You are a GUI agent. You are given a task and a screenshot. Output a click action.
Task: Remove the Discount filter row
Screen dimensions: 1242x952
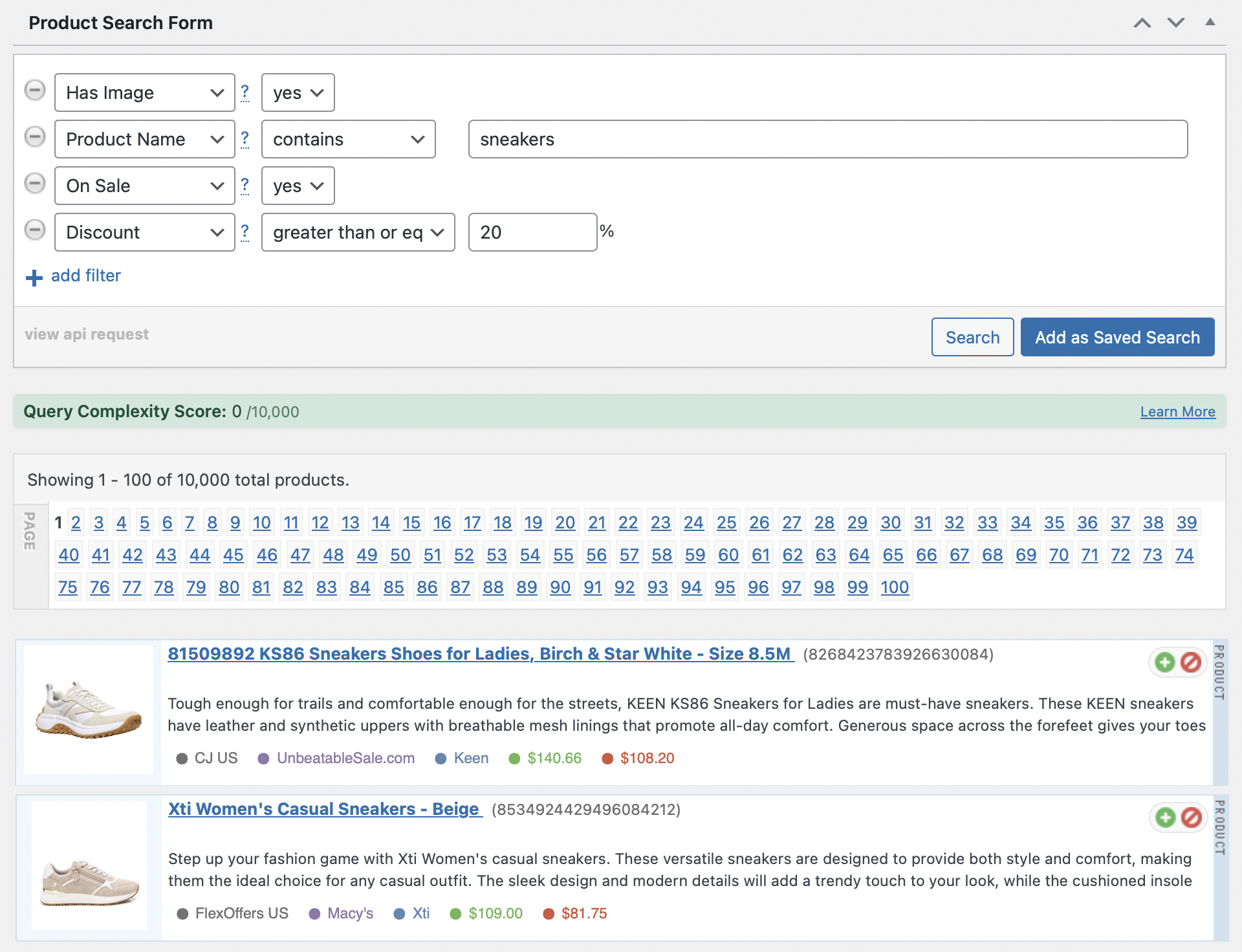[35, 230]
